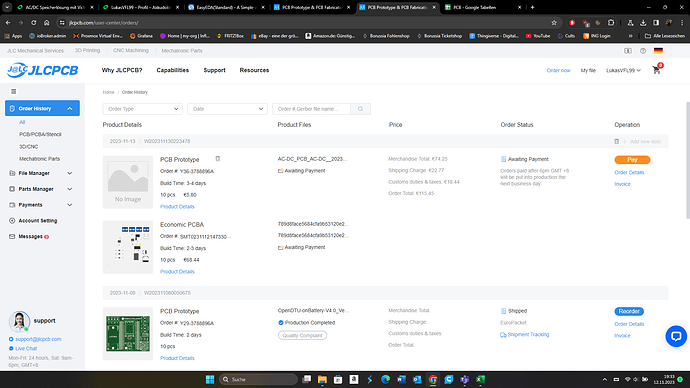Click the browser back arrow
Viewport: 690px width, 388px height.
(8, 22)
